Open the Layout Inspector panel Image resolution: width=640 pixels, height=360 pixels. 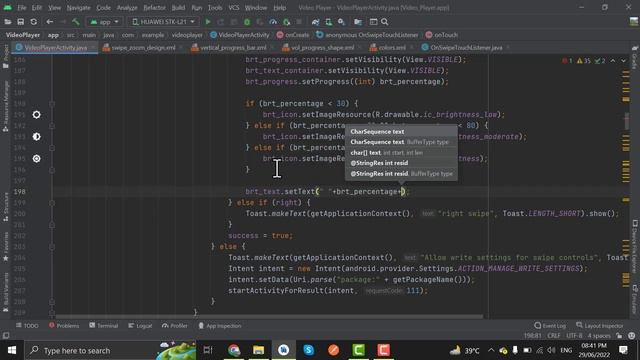pos(600,326)
